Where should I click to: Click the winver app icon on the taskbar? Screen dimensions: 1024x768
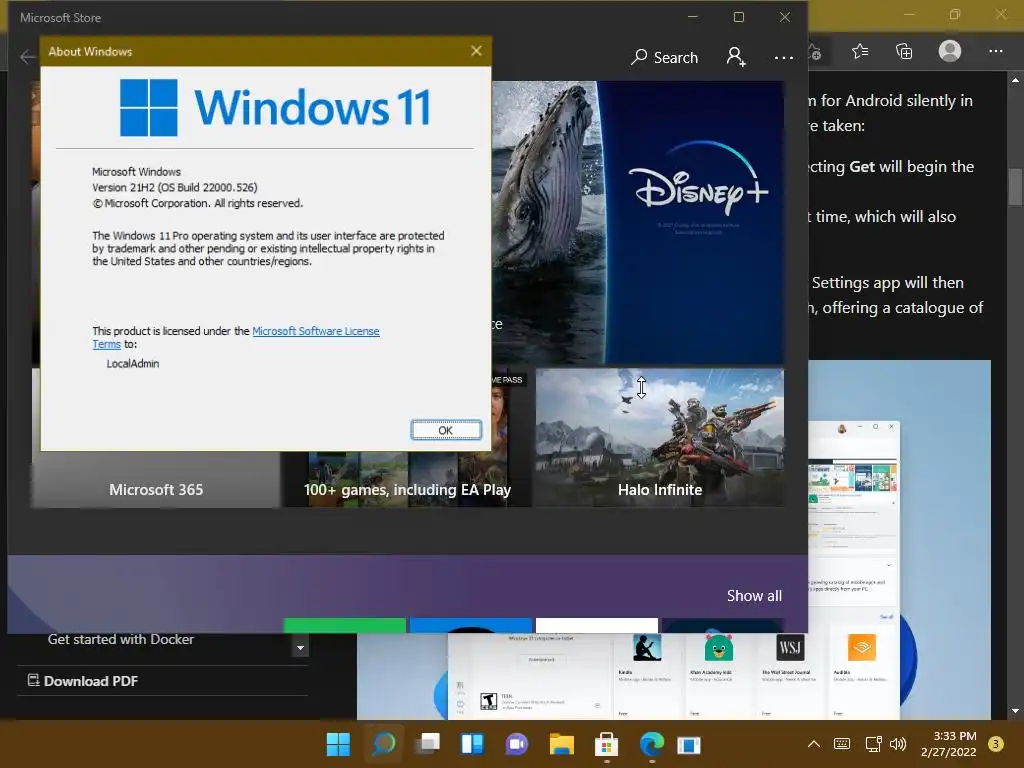point(689,744)
